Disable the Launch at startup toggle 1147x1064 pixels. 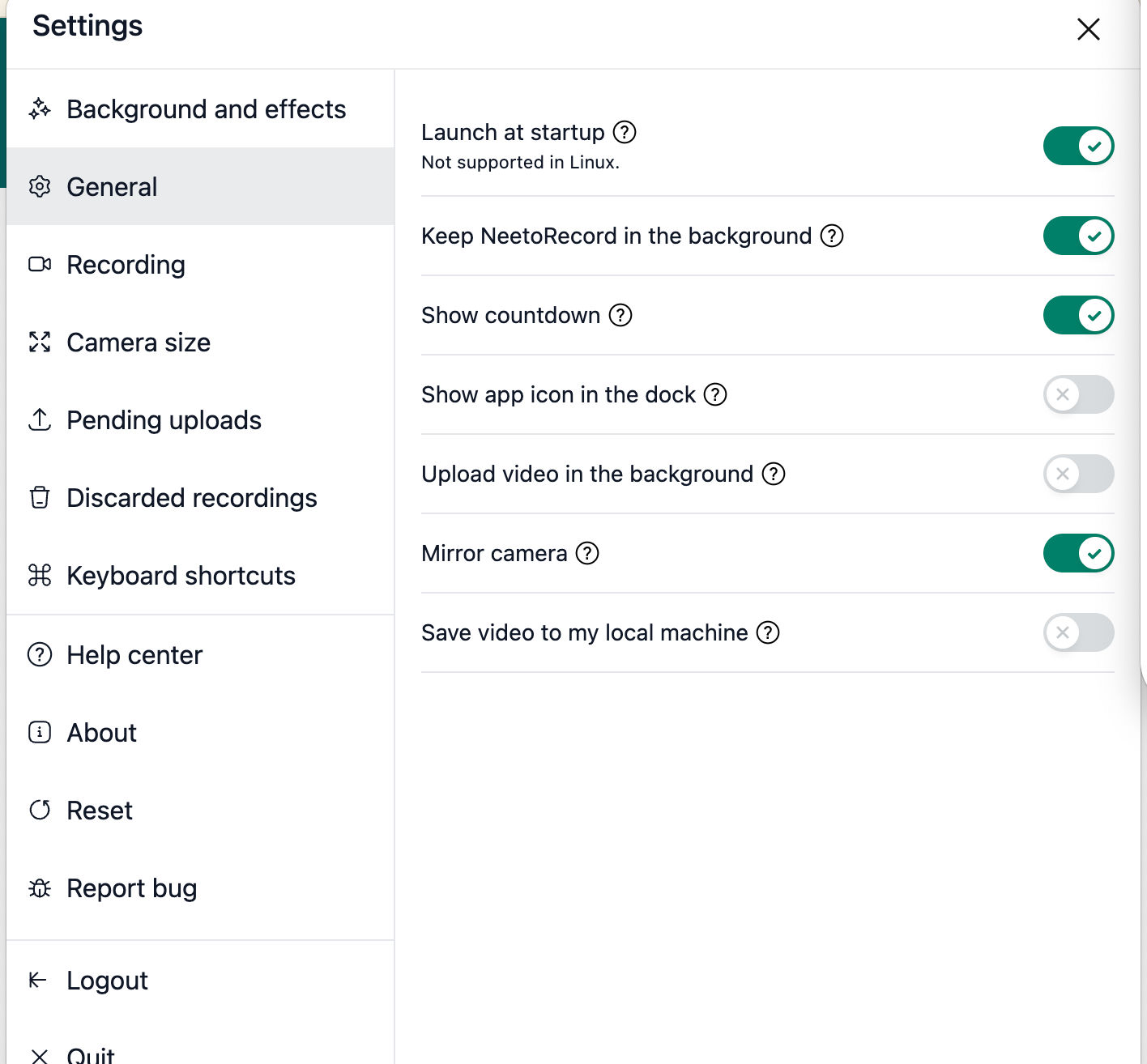point(1078,147)
